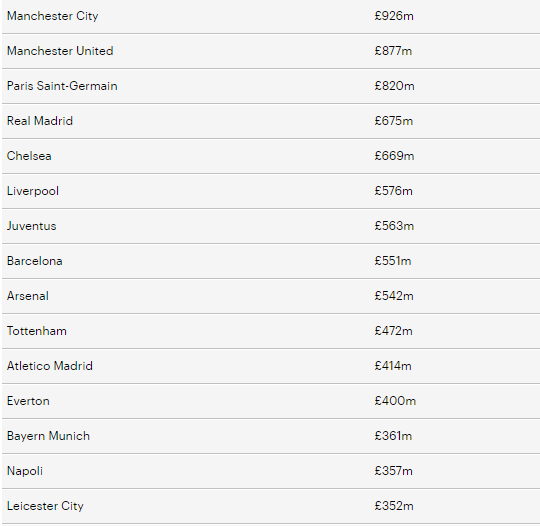Screen dimensions: 540x526
Task: Click the Tottenham club name
Action: click(x=37, y=331)
